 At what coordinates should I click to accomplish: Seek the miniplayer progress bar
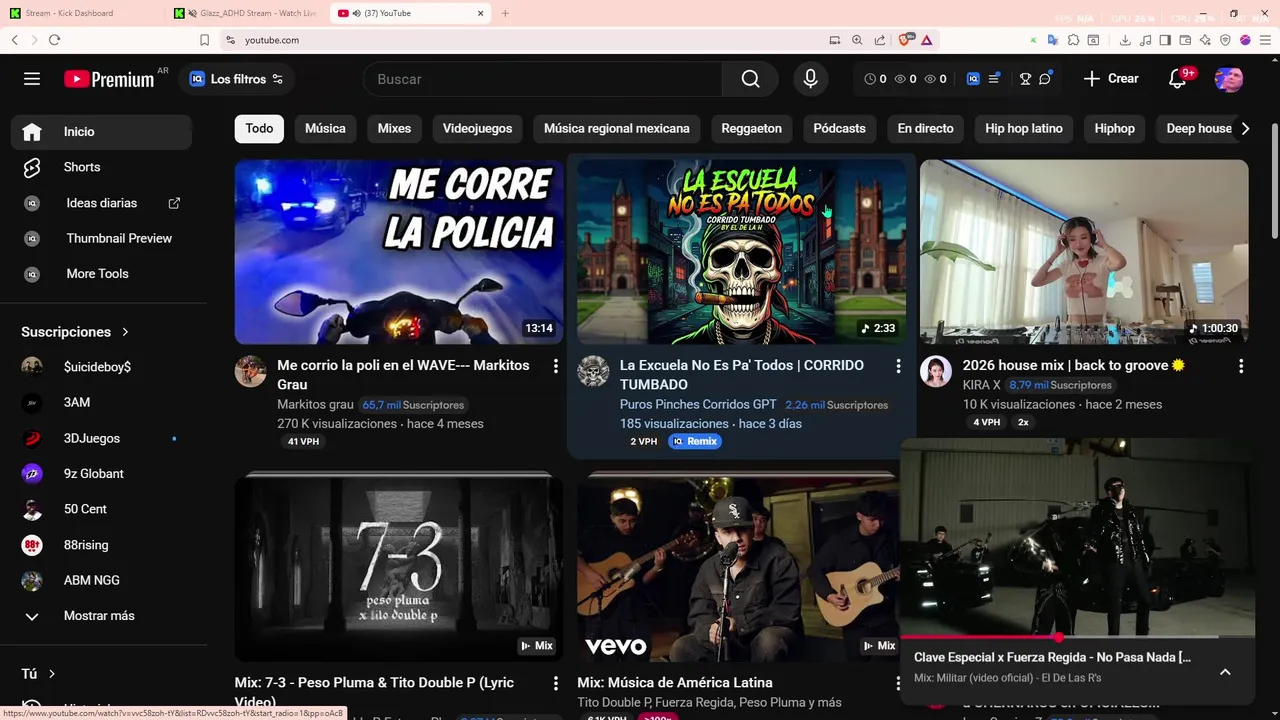point(1077,637)
